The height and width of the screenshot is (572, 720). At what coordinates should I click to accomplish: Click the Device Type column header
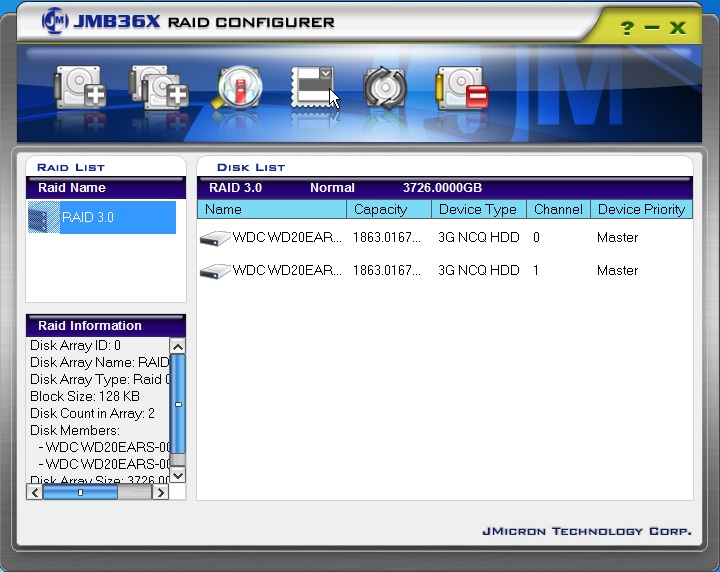479,209
